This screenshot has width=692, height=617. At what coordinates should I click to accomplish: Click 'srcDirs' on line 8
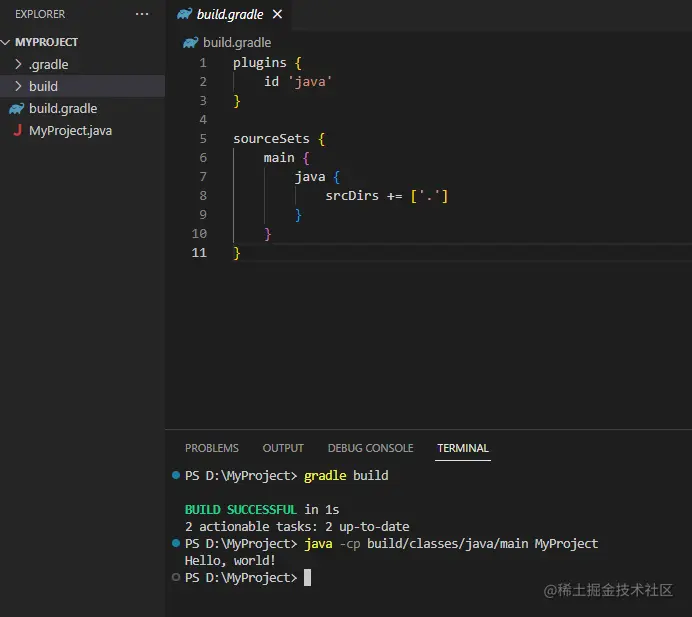(352, 196)
